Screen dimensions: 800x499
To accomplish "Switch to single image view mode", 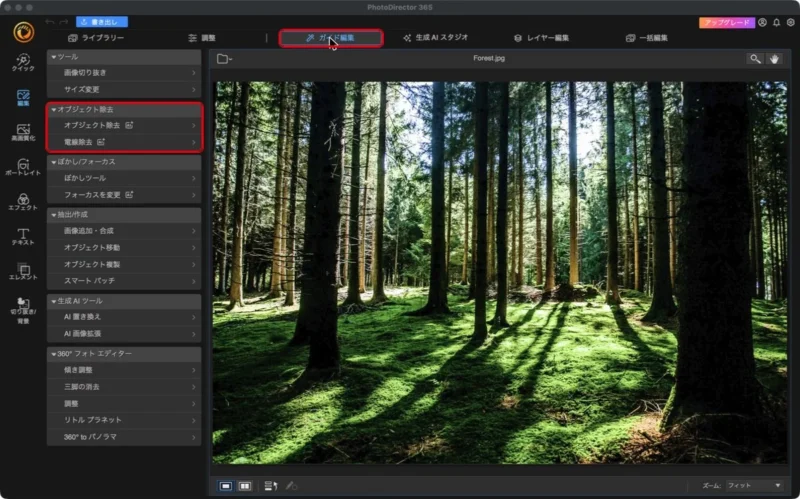I will [x=226, y=486].
